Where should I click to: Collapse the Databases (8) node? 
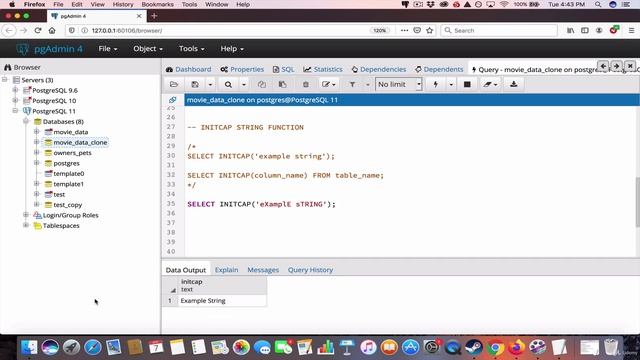click(x=26, y=121)
